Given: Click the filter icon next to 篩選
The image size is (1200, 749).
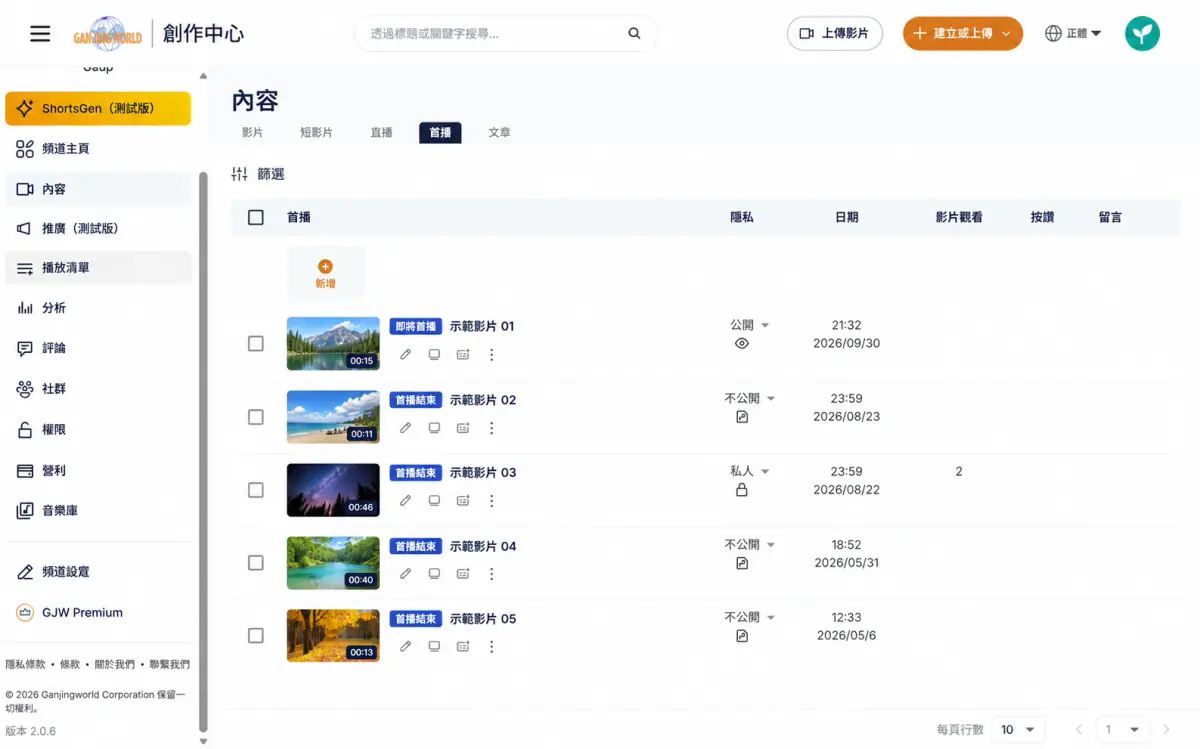Looking at the screenshot, I should click(239, 174).
